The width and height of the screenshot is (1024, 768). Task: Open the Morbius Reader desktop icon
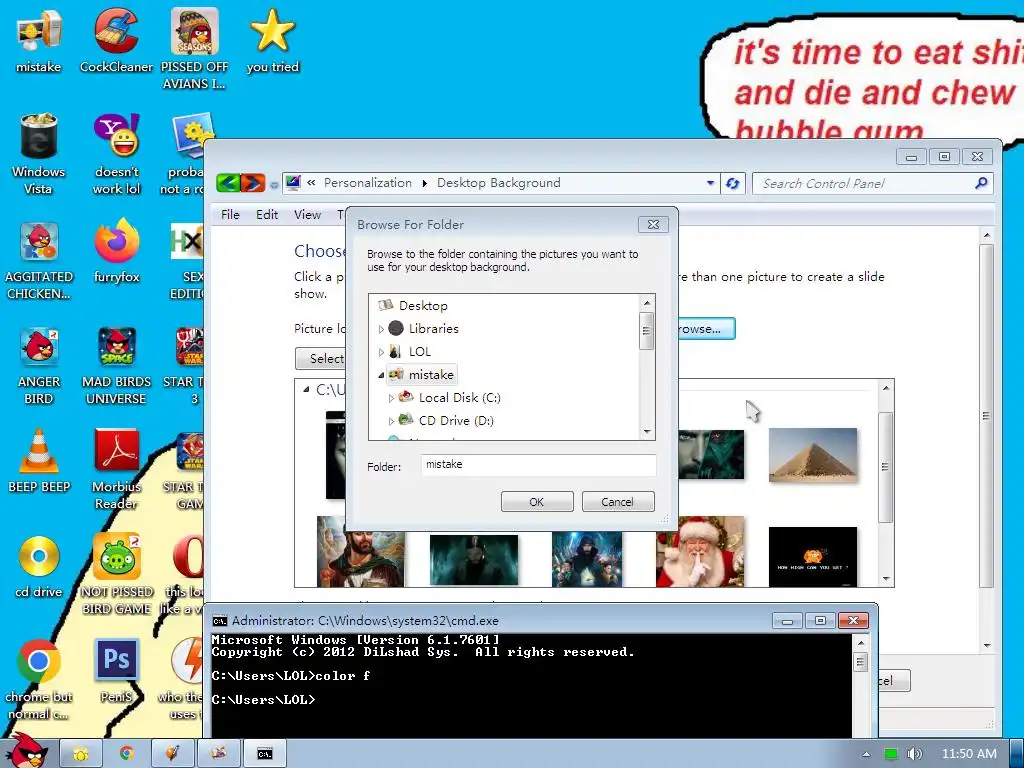click(x=116, y=469)
